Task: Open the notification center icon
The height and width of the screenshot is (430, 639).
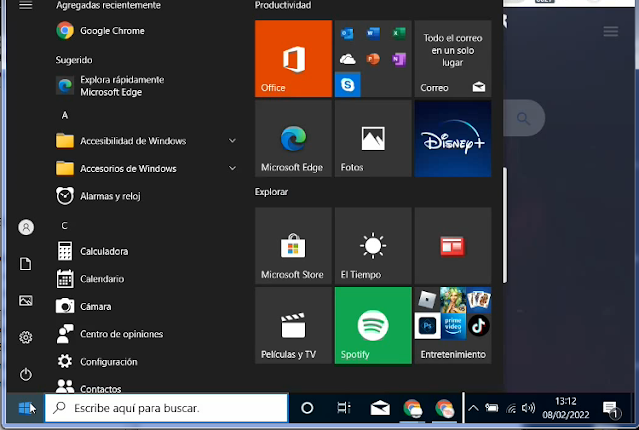Action: point(610,408)
